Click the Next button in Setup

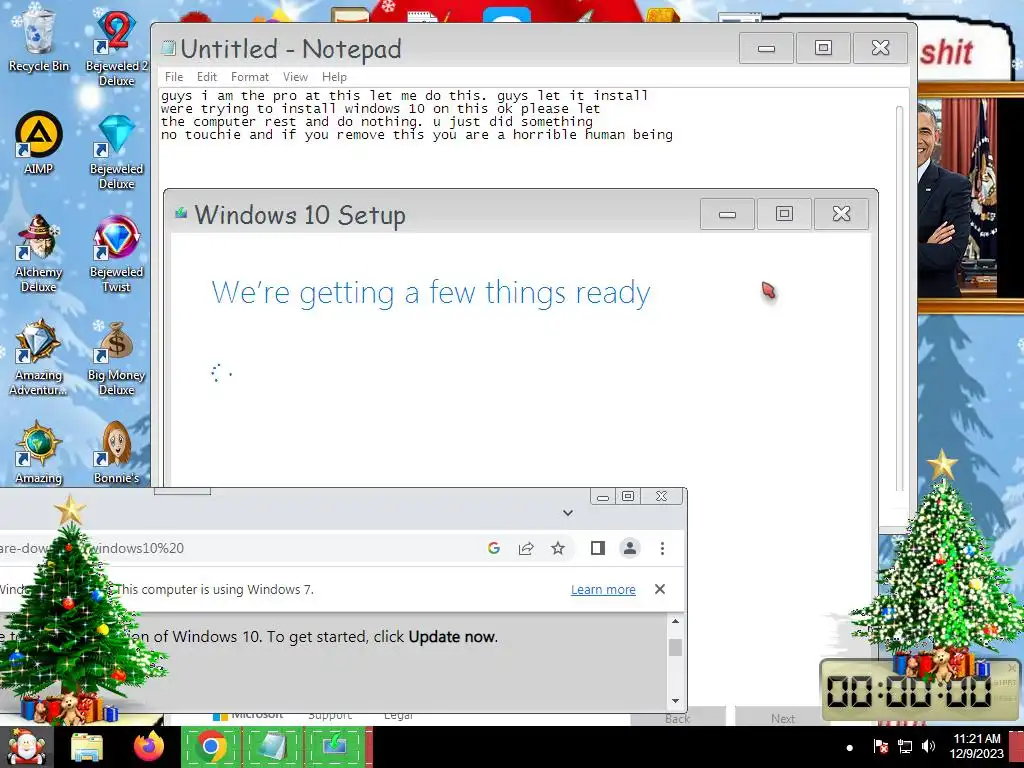click(x=782, y=718)
